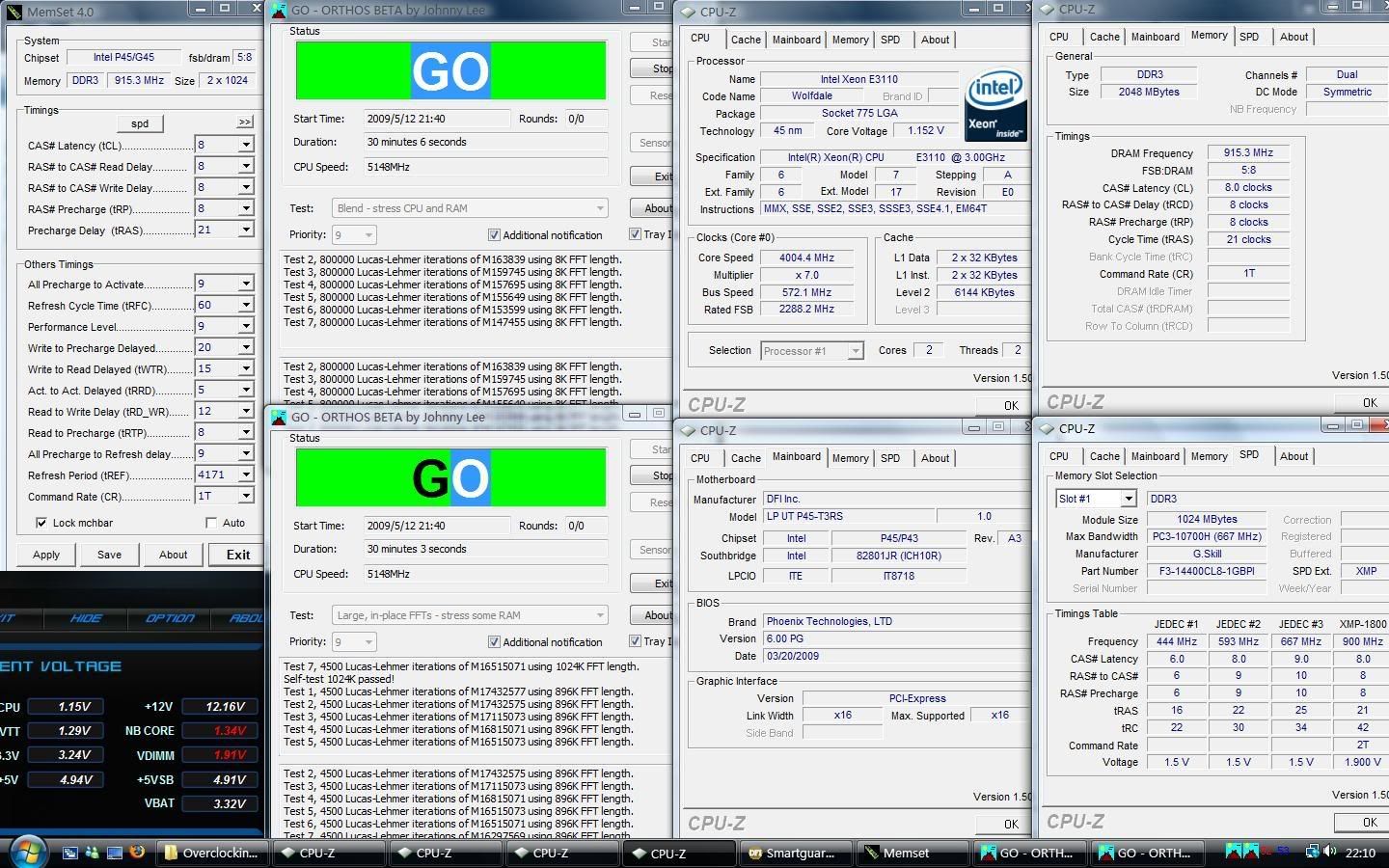Viewport: 1389px width, 868px height.
Task: Click the Start Time field in the Large in-place FFTs ORTHOS window
Action: pos(437,526)
